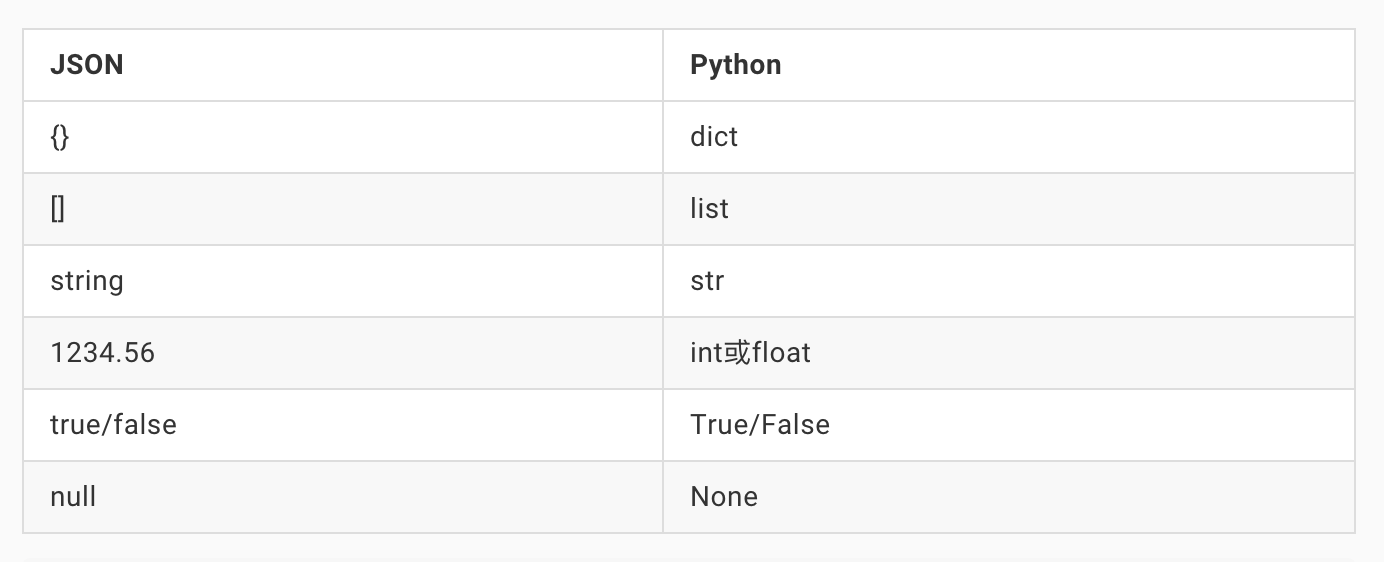Select the str cell in Python column
Screen dimensions: 1384x562
pyautogui.click(x=707, y=281)
